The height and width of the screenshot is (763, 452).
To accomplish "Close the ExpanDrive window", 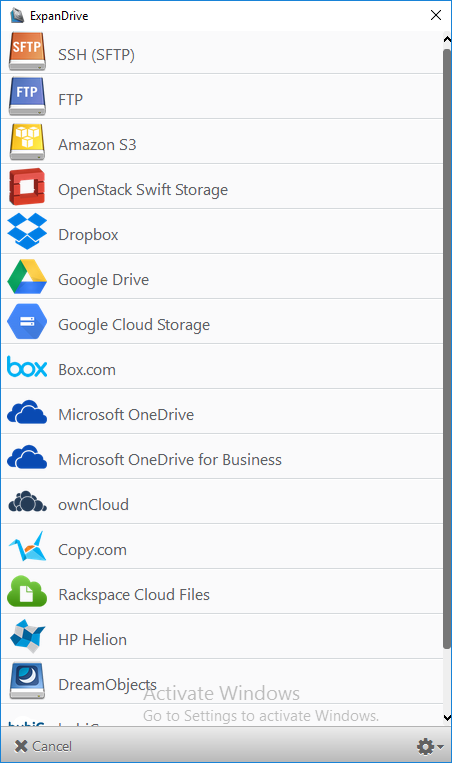I will [436, 15].
